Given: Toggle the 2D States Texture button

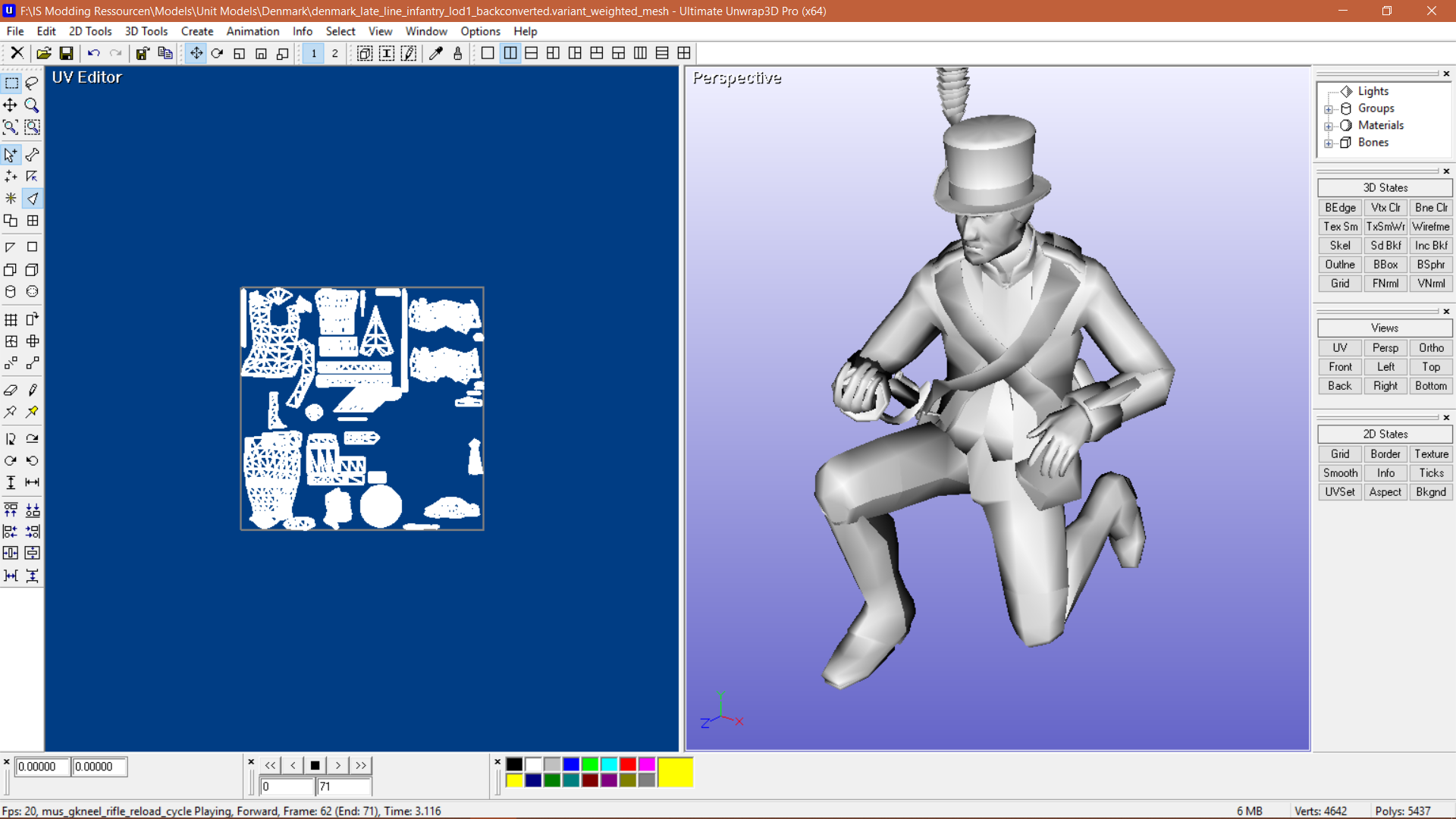Looking at the screenshot, I should click(x=1431, y=454).
